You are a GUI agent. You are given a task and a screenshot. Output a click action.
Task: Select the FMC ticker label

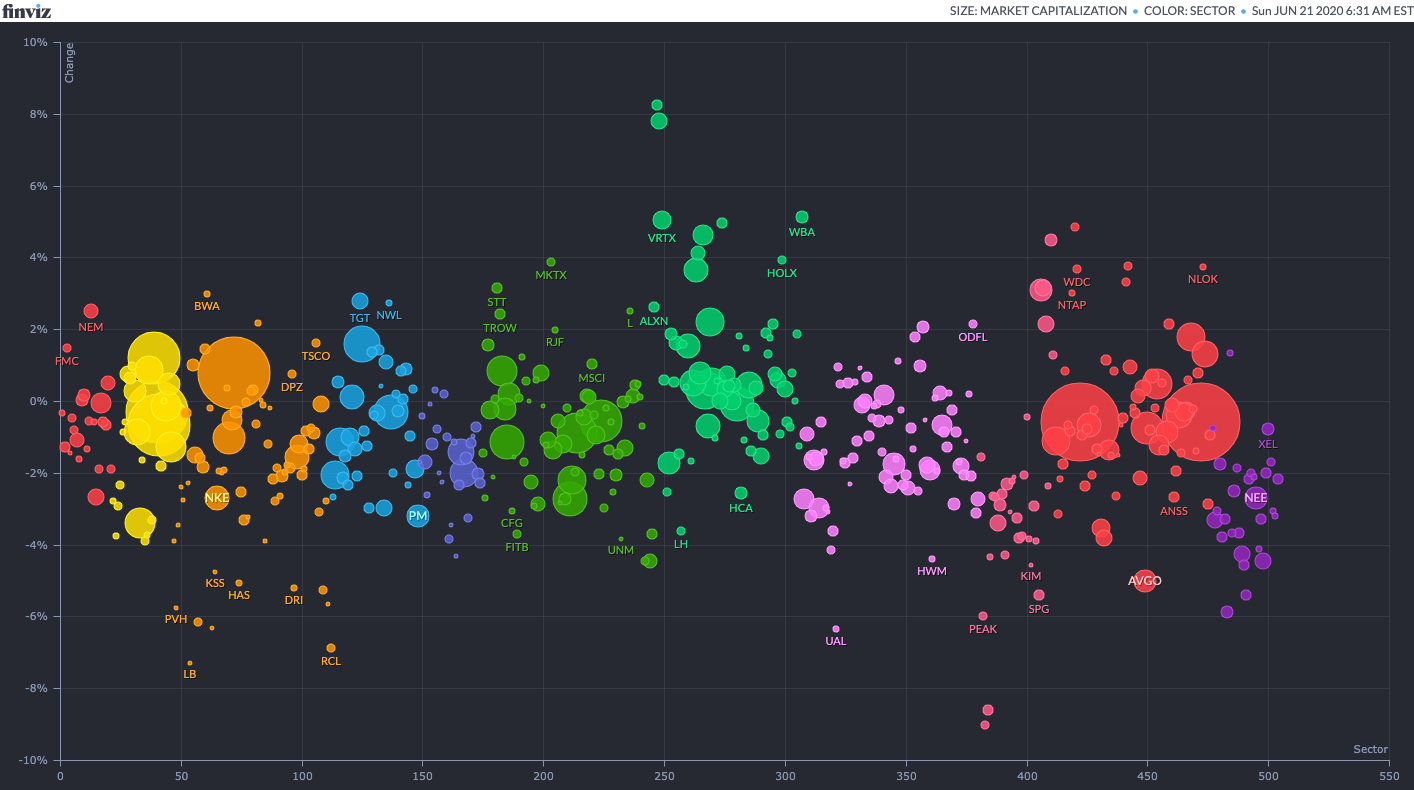67,361
